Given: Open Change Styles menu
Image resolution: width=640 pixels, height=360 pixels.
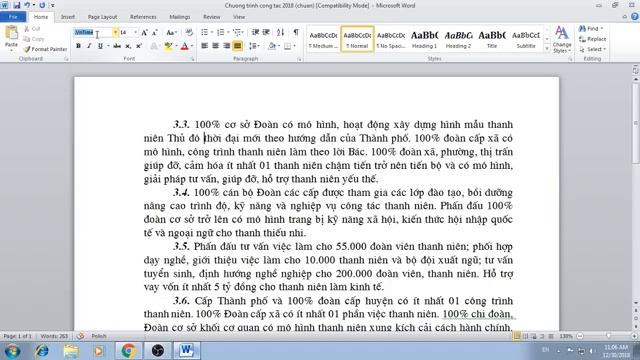Looking at the screenshot, I should point(562,40).
